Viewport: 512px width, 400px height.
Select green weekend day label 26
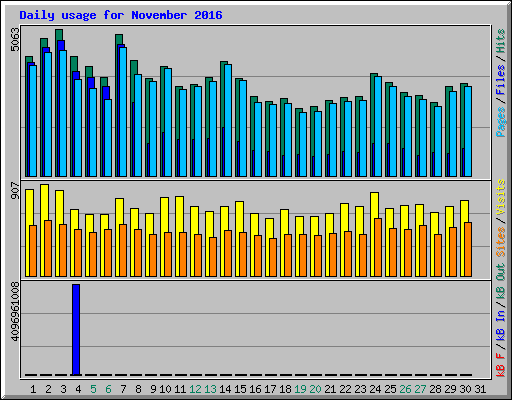tap(405, 389)
